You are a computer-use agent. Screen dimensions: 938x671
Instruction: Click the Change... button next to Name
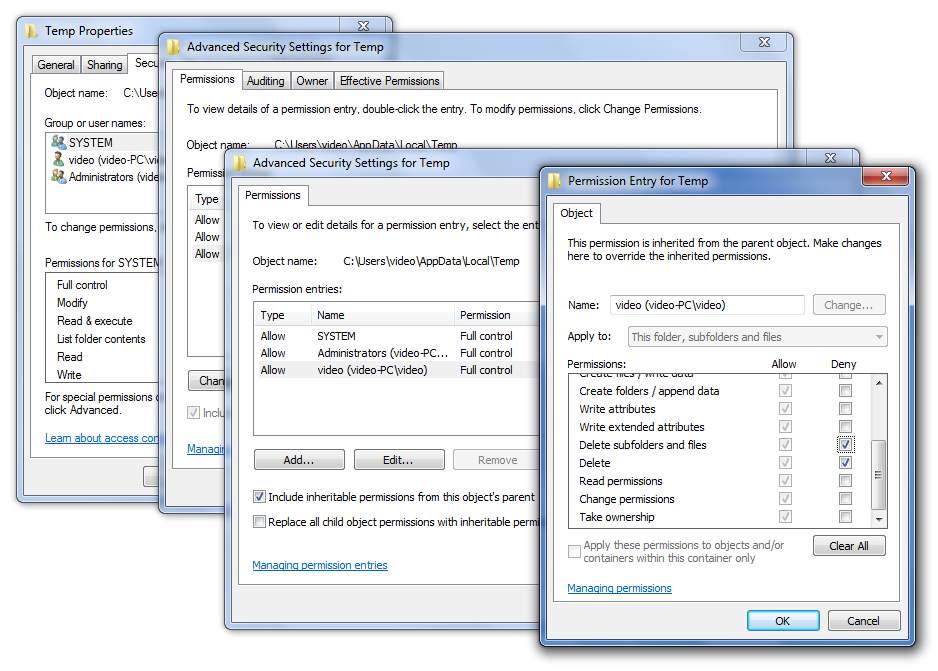coord(849,305)
